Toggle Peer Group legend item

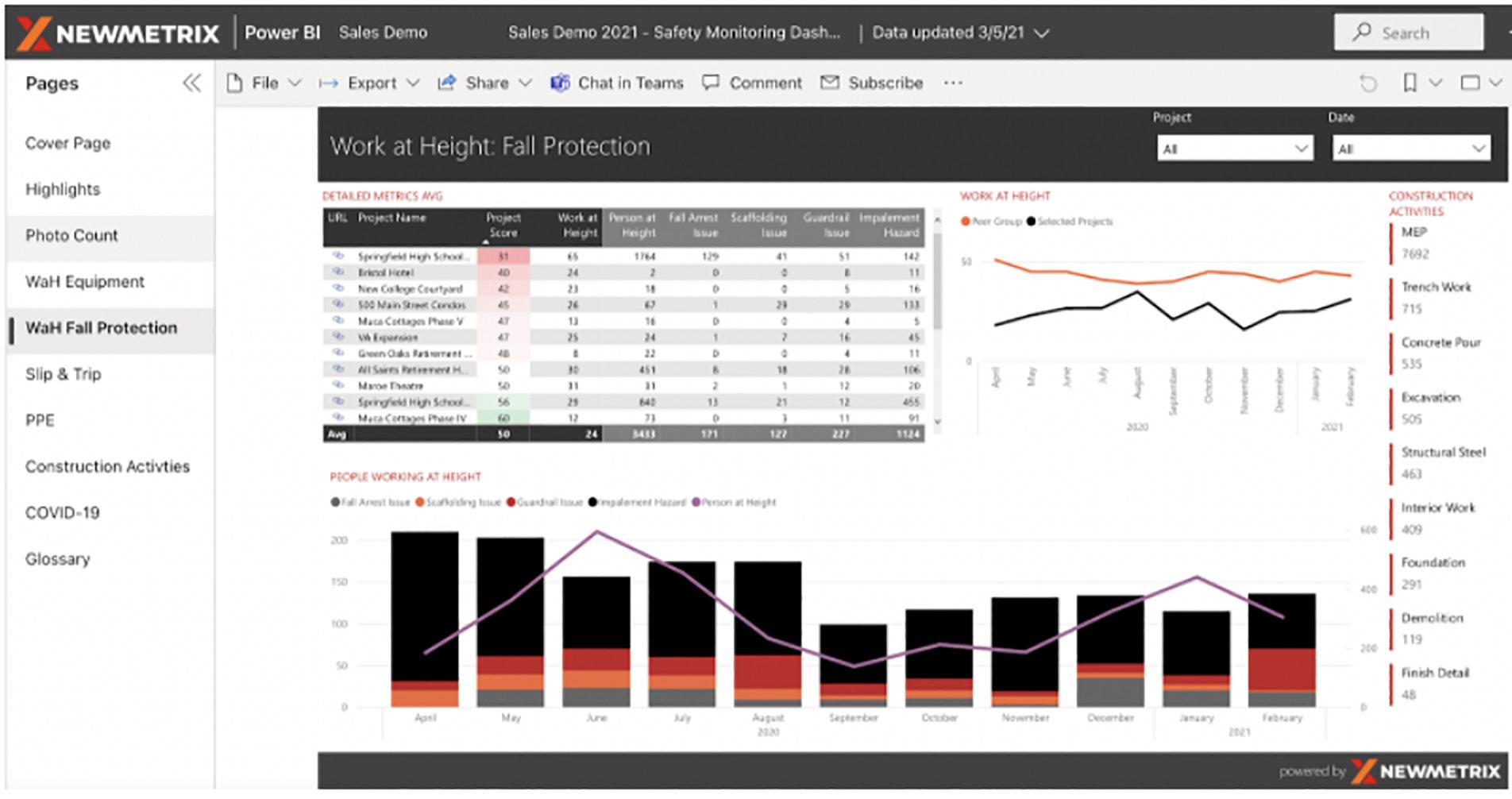[x=990, y=222]
